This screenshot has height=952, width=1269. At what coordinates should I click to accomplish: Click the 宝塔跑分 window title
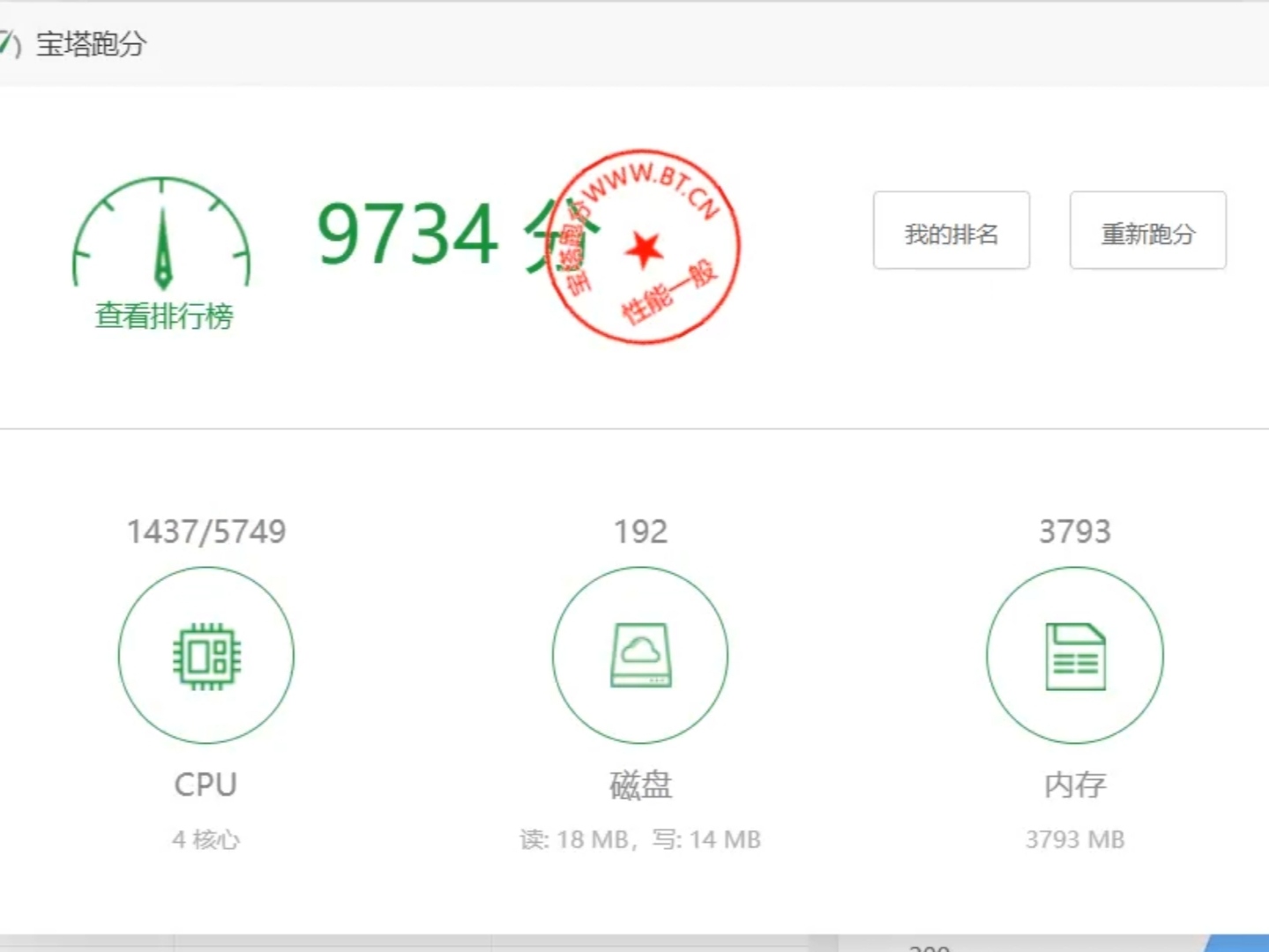(91, 44)
